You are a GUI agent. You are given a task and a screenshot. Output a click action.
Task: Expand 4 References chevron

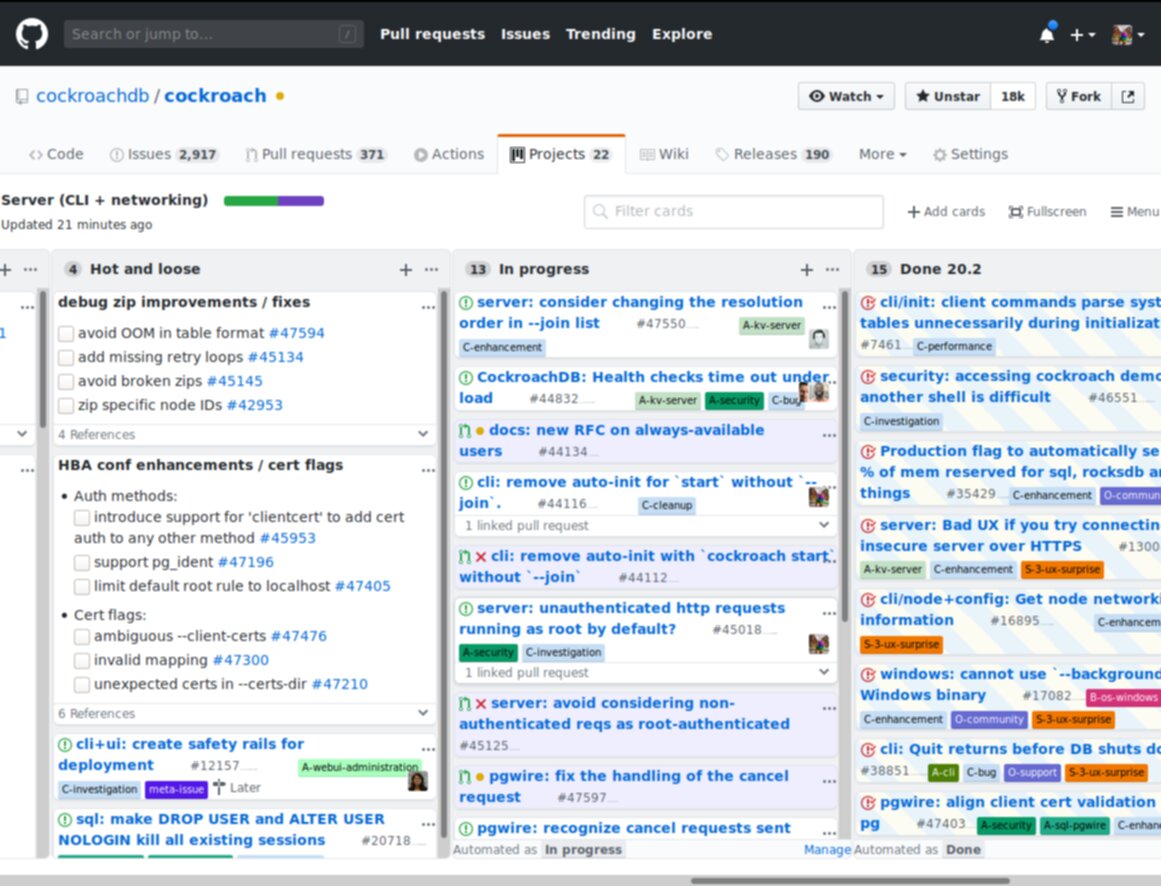click(x=423, y=434)
